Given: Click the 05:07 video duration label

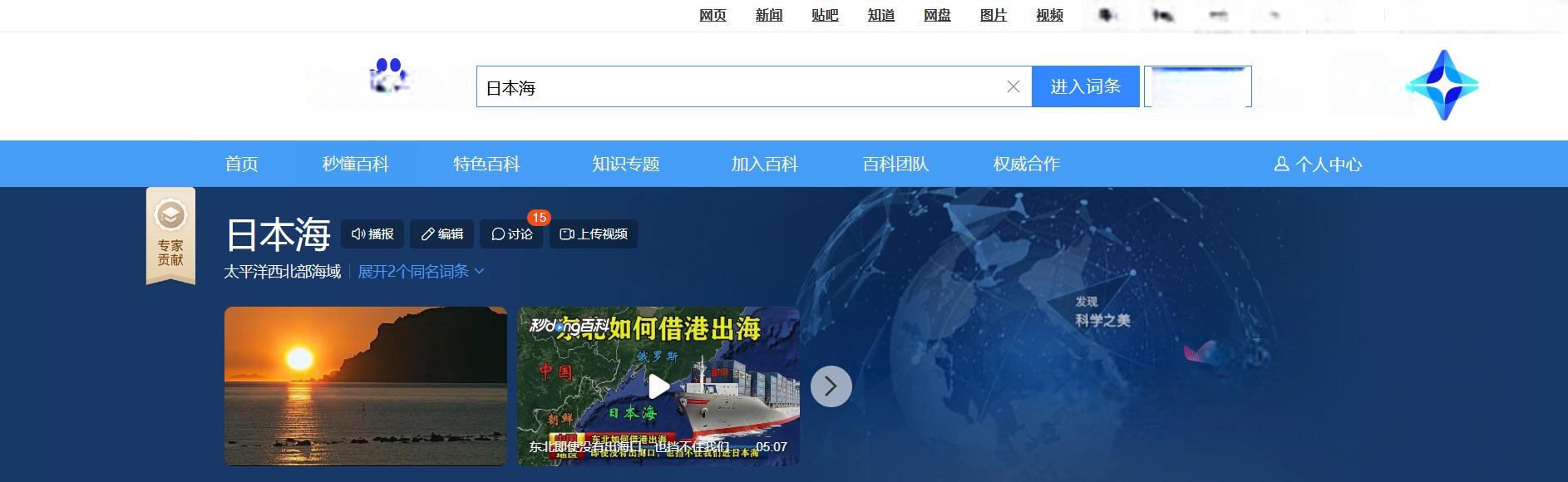Looking at the screenshot, I should coord(772,447).
